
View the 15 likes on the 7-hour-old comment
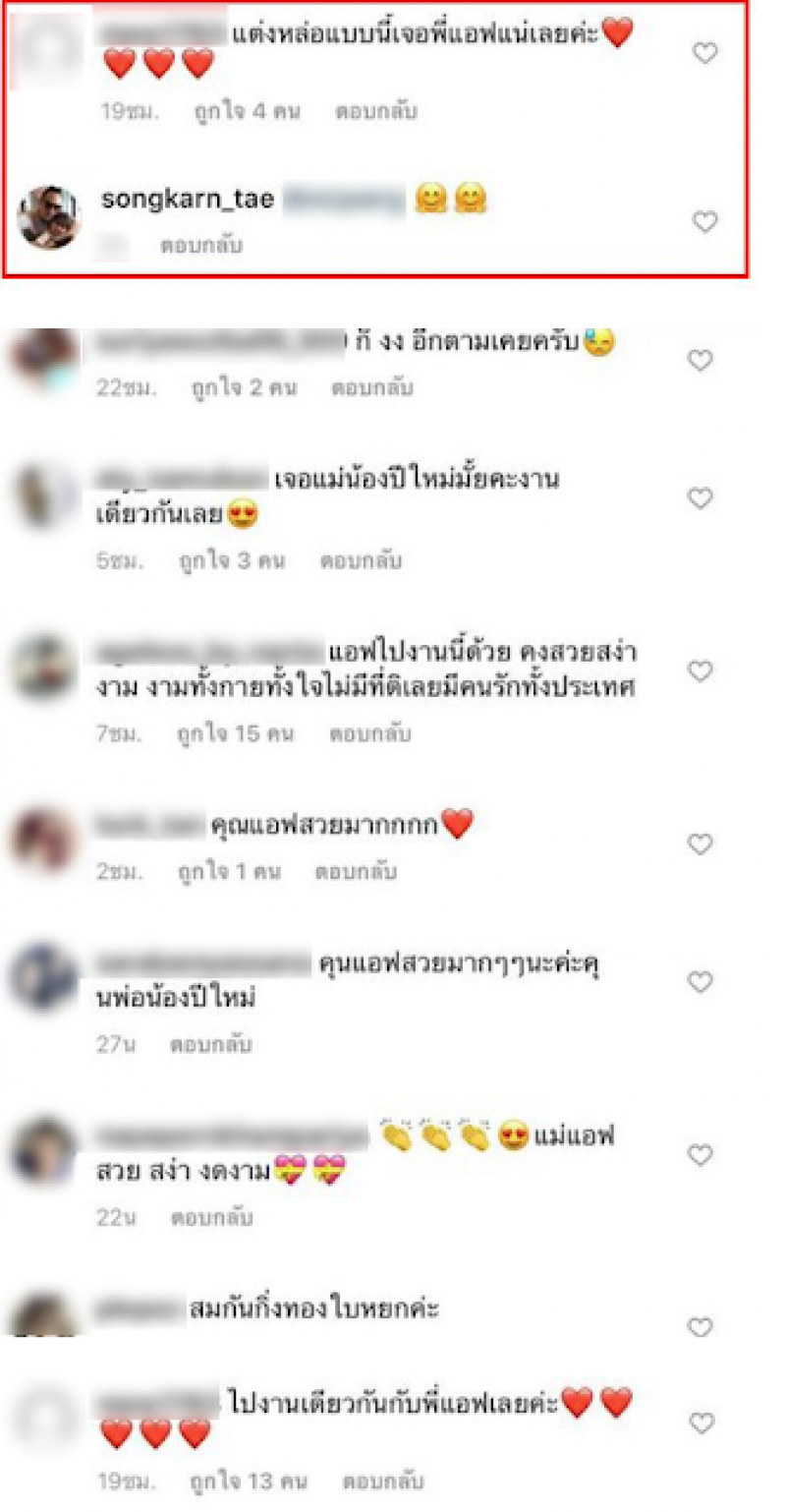coord(234,733)
